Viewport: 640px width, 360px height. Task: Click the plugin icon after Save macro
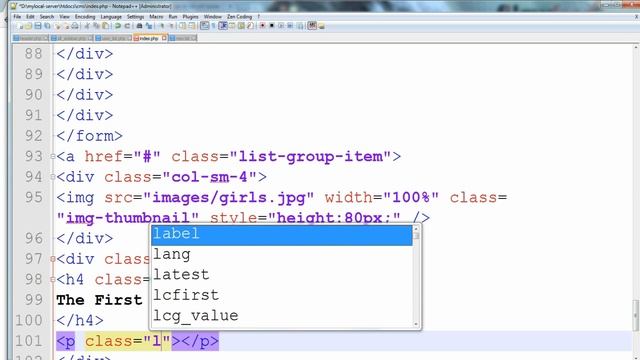[312, 26]
